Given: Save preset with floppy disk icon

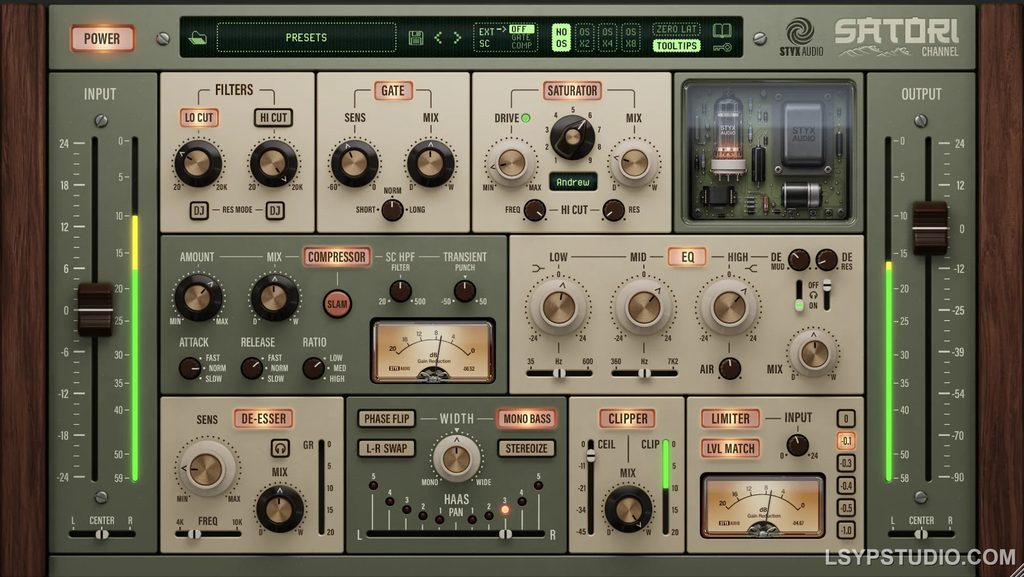Looking at the screenshot, I should pos(416,38).
